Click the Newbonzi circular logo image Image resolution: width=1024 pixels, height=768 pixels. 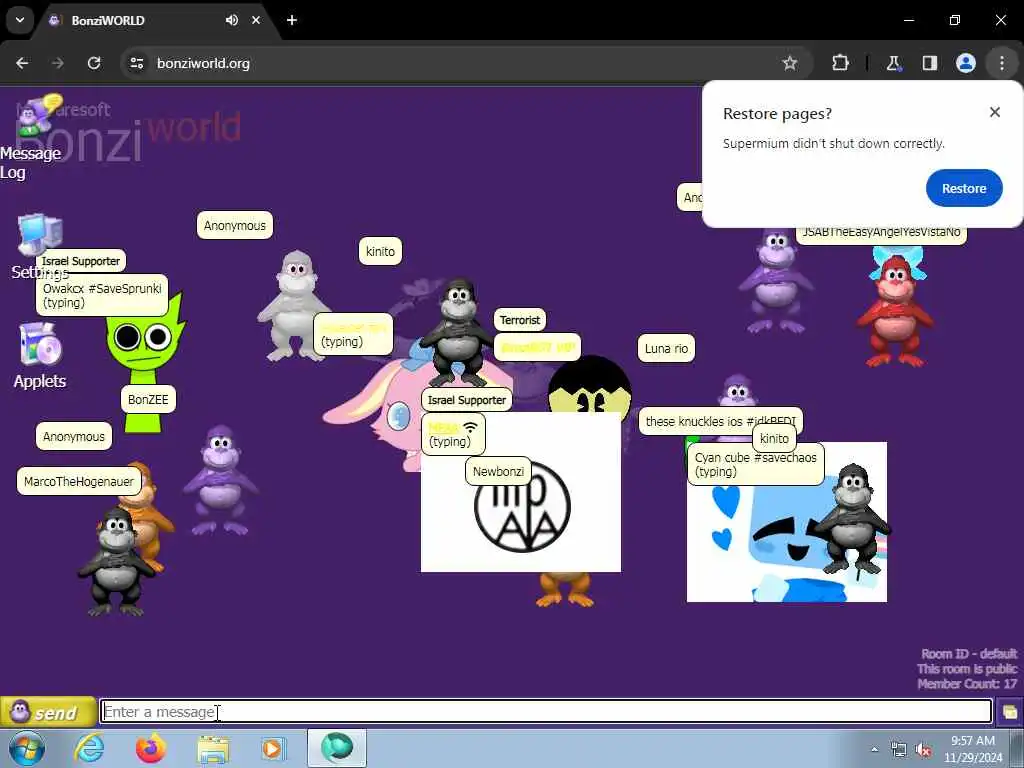click(522, 507)
